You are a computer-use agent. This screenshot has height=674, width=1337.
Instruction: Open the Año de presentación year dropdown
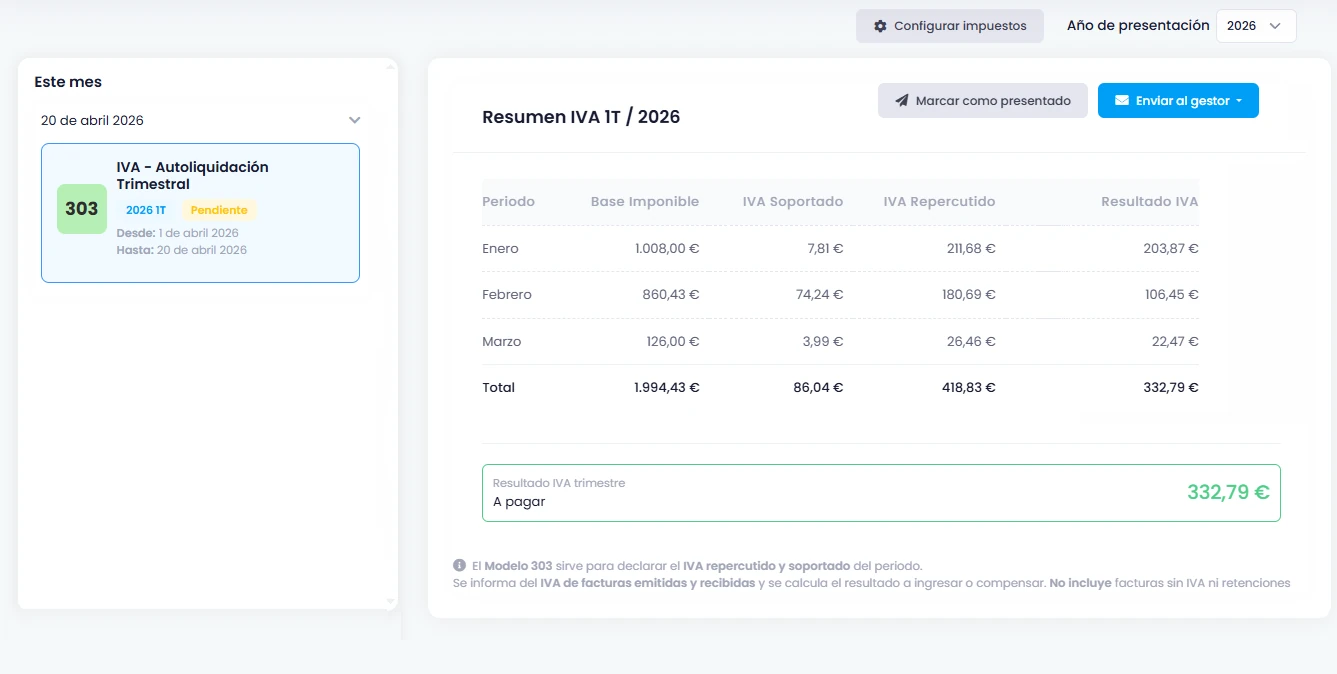[1256, 25]
